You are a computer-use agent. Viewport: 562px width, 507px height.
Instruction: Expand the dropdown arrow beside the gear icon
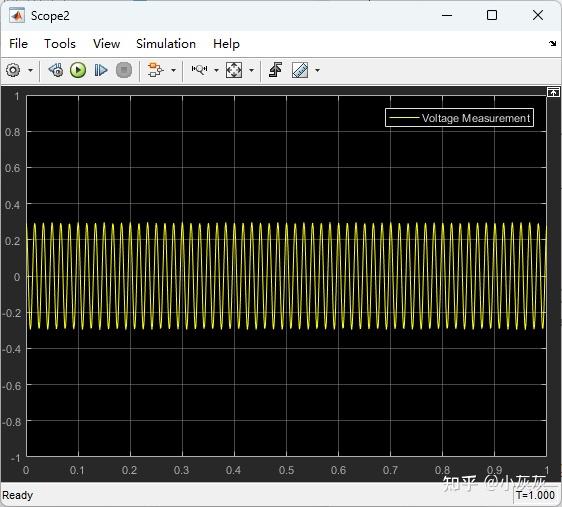[30, 70]
